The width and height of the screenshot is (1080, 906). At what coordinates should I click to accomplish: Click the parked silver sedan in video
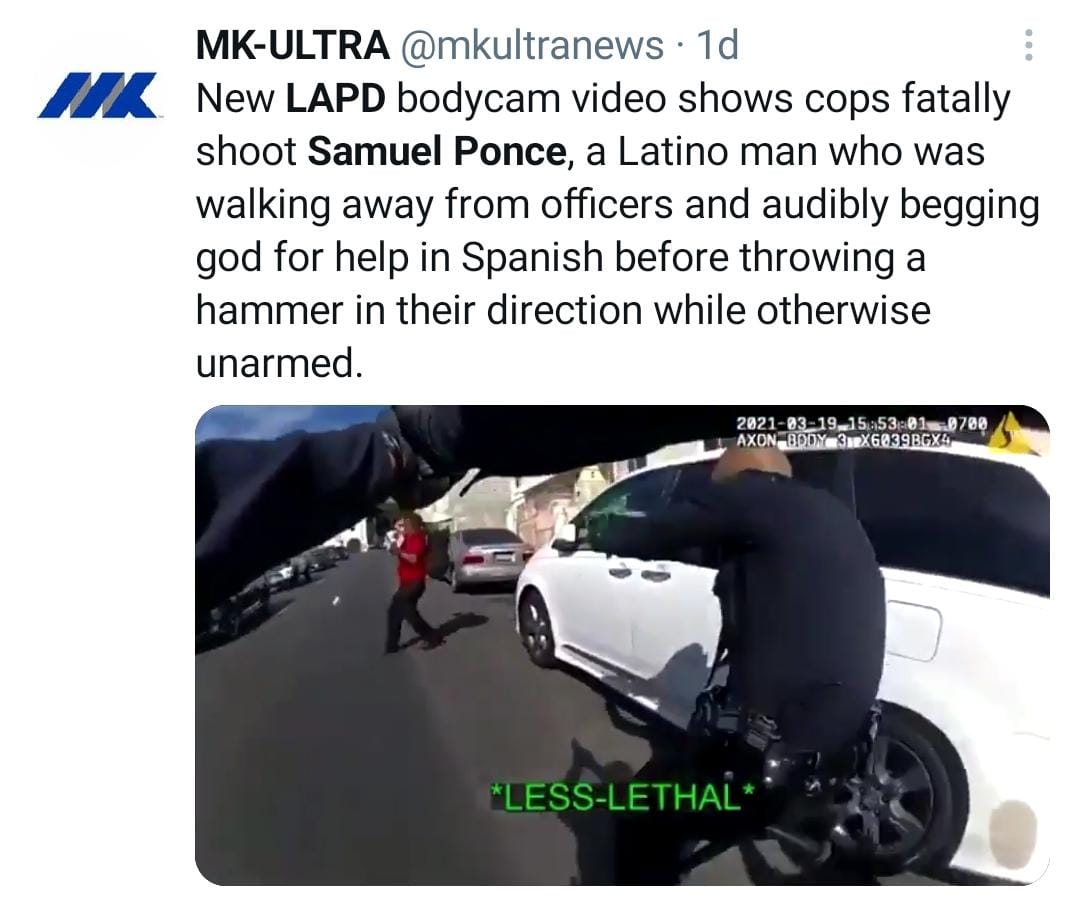[x=490, y=559]
